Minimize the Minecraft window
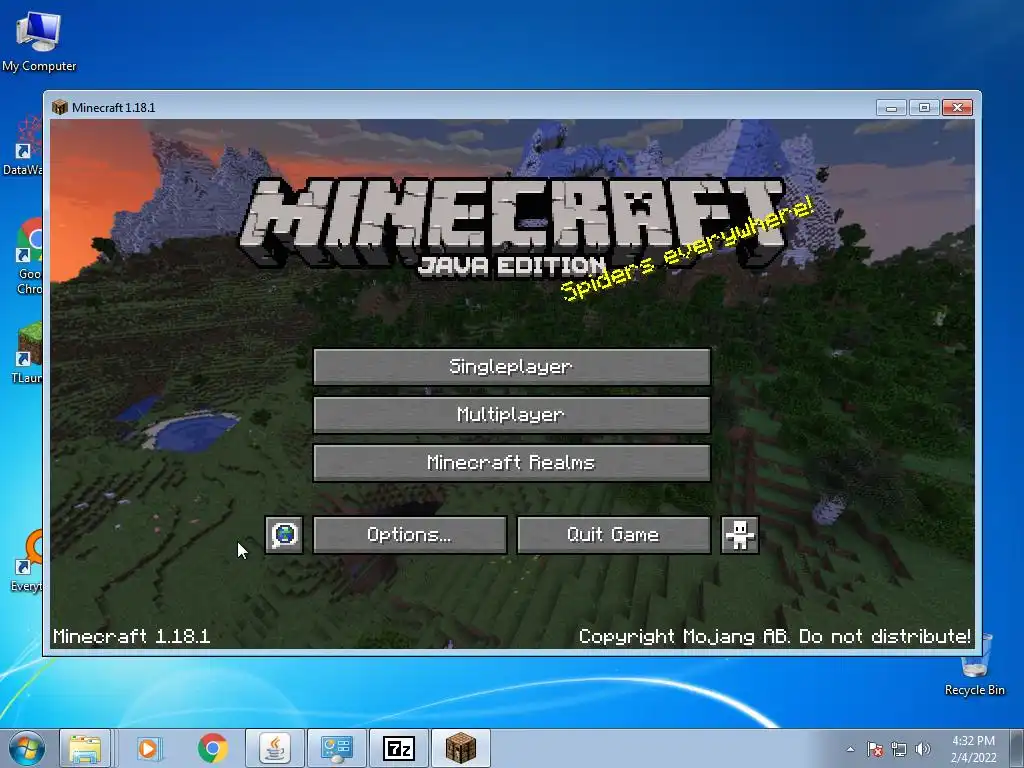Screen dimensions: 1024x768 891,107
